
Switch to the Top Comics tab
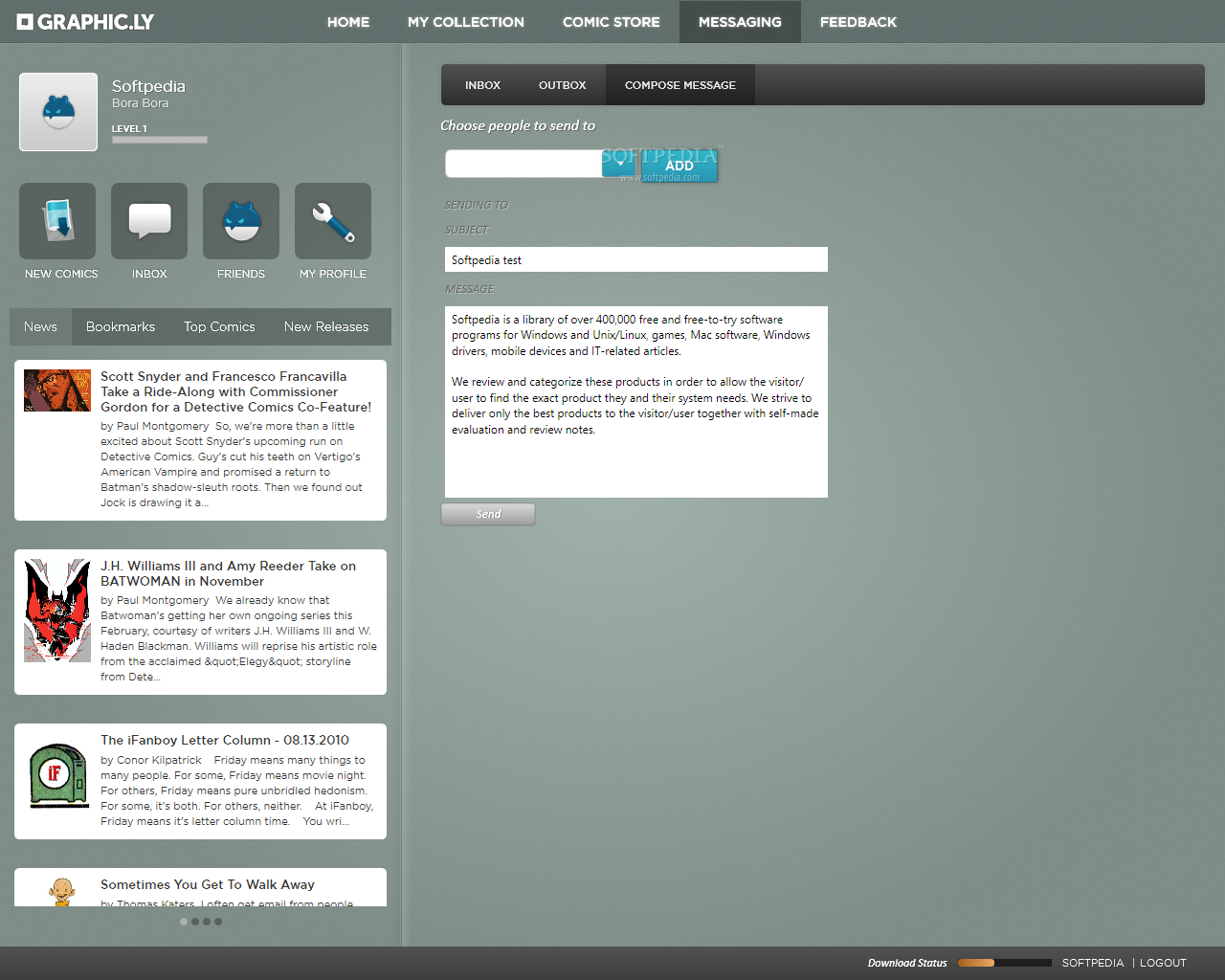pos(219,326)
